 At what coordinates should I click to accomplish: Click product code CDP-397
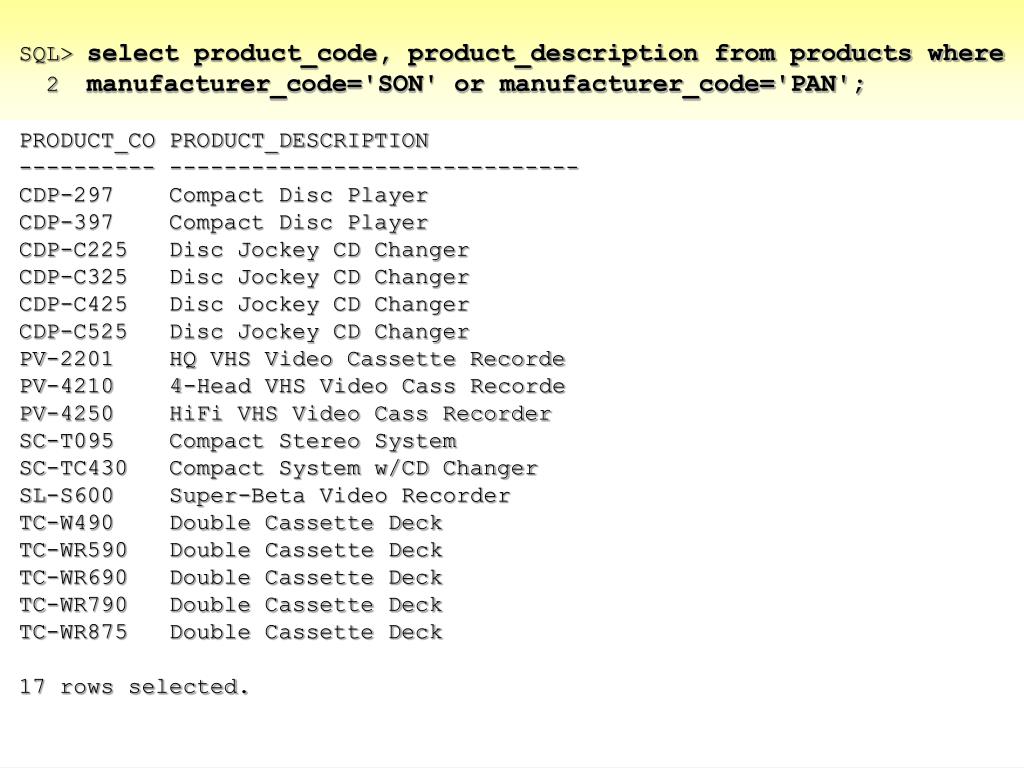pyautogui.click(x=67, y=223)
